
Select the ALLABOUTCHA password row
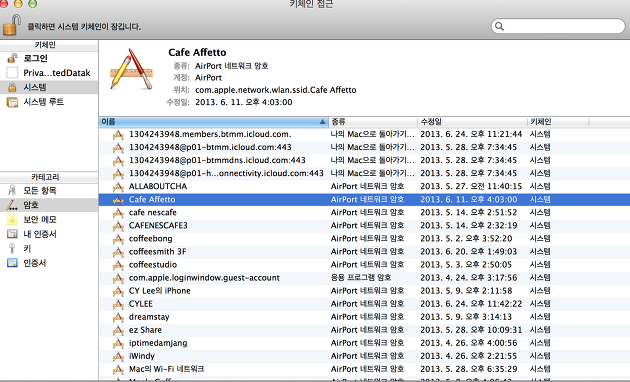point(364,186)
